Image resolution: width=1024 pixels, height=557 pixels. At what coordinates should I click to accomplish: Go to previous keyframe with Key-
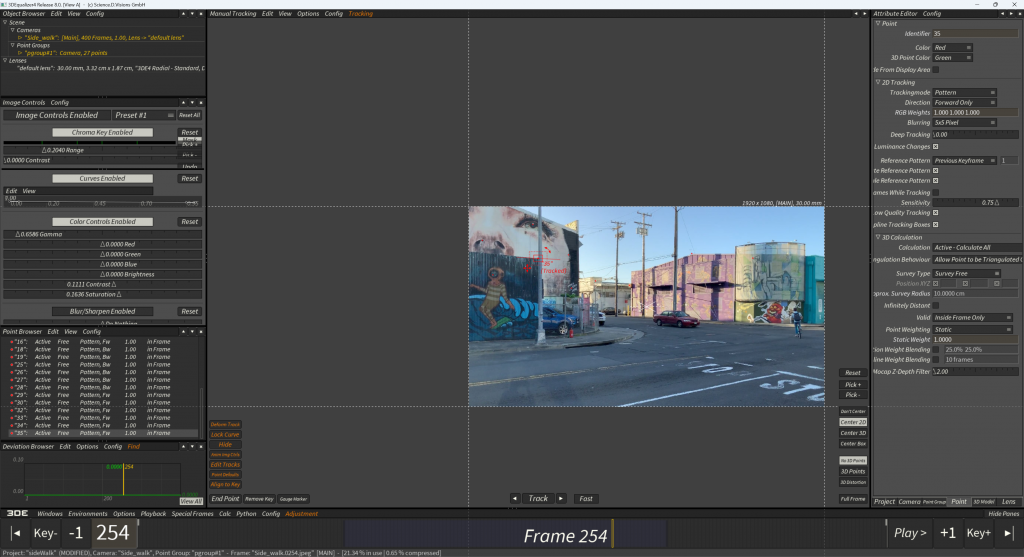click(45, 533)
